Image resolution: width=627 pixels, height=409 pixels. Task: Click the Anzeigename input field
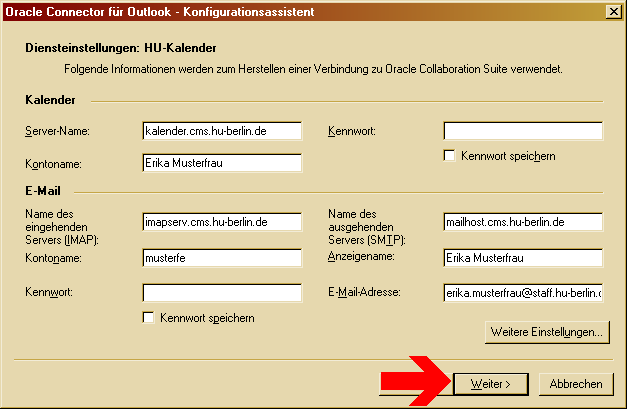coord(523,258)
